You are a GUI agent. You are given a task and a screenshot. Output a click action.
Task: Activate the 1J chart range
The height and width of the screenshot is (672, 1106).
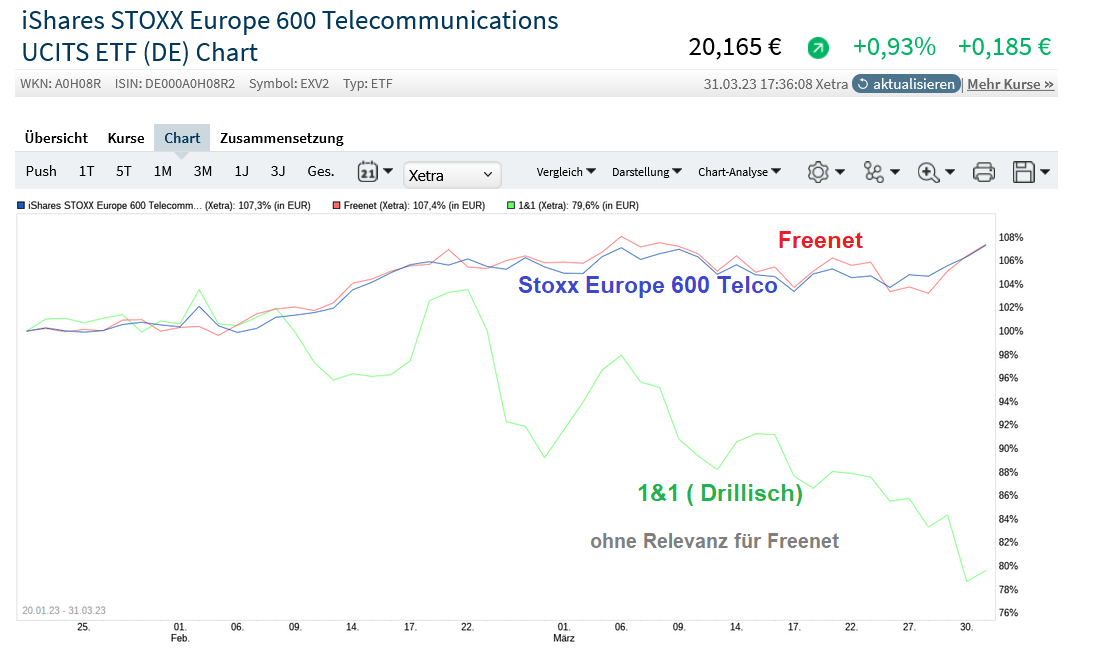tap(241, 171)
